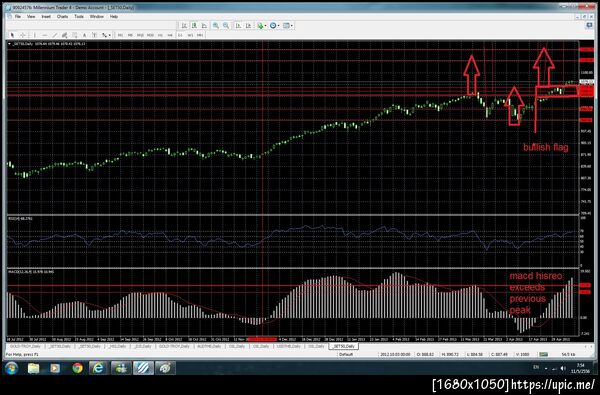Toggle chart auto scroll
The image size is (600, 395).
tap(238, 26)
